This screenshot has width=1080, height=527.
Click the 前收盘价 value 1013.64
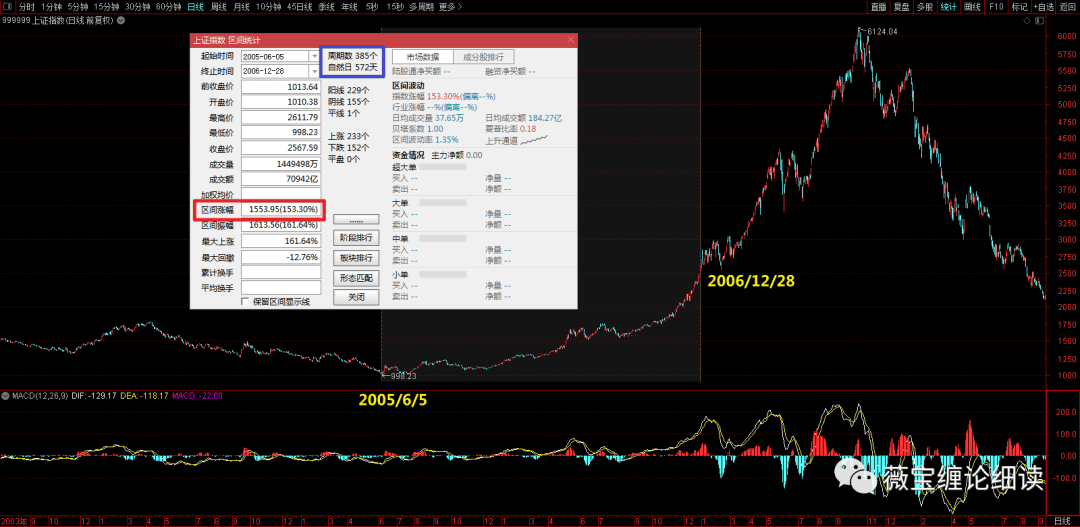click(x=281, y=87)
